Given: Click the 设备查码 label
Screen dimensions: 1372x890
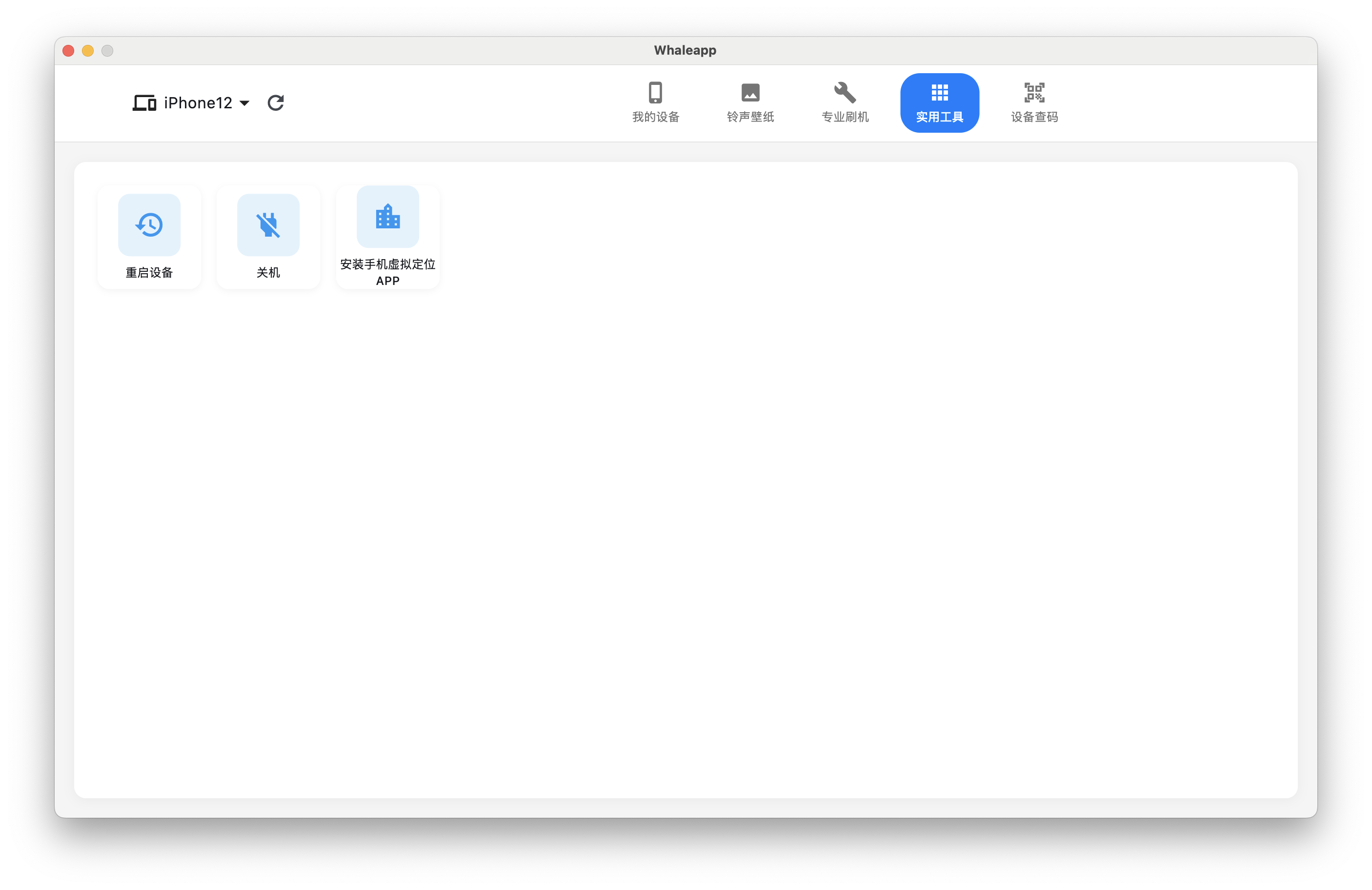Looking at the screenshot, I should tap(1033, 117).
